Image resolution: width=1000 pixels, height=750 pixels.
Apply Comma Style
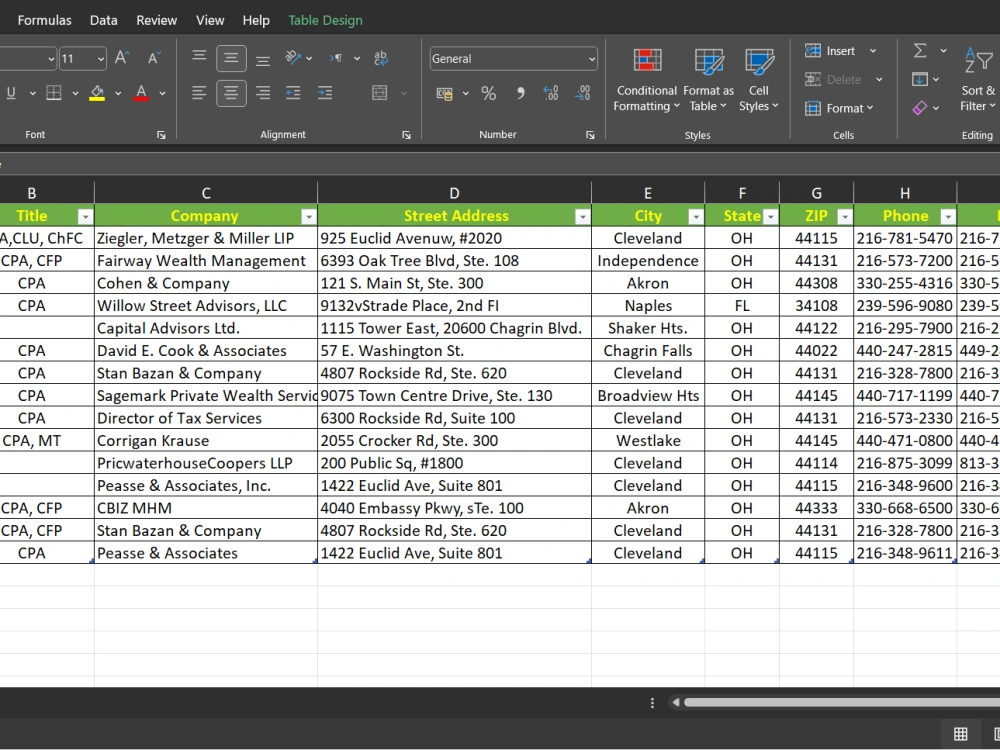coord(520,94)
